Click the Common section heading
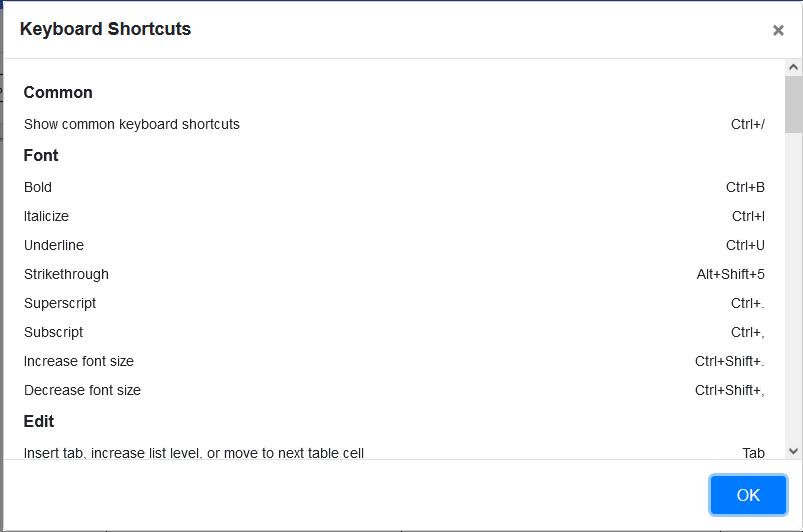This screenshot has width=803, height=532. (x=58, y=92)
